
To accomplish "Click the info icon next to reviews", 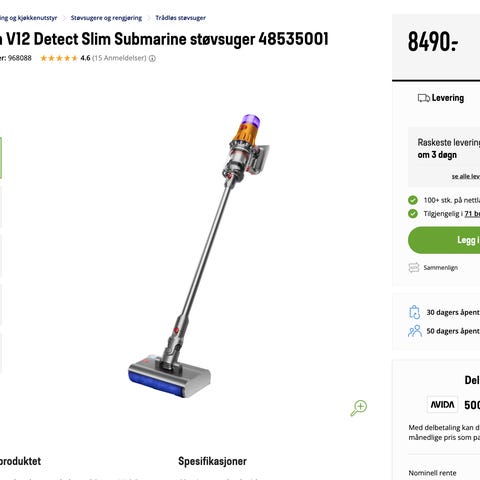I will (x=152, y=58).
